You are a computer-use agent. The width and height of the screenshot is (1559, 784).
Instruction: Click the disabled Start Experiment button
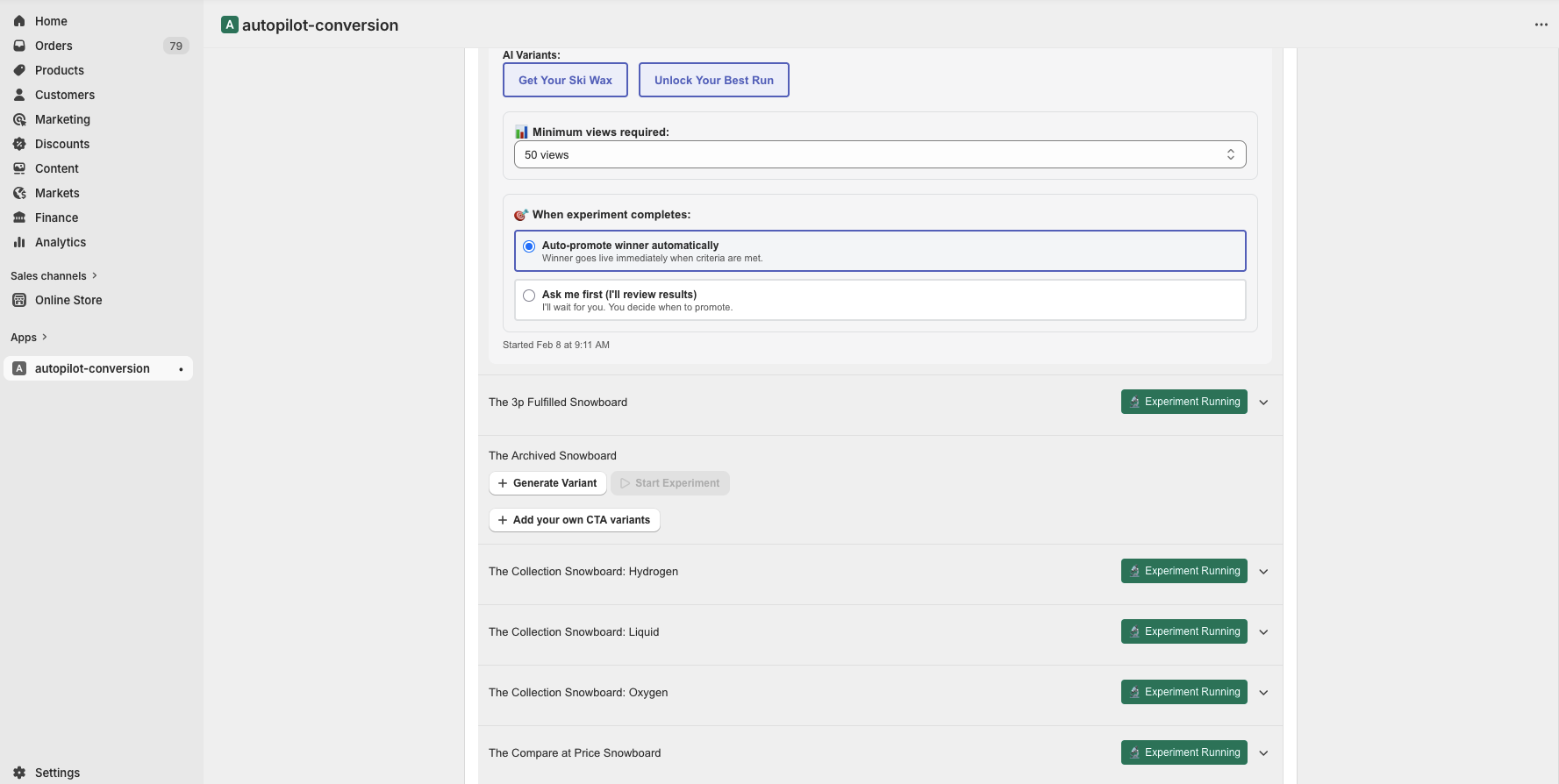point(670,483)
